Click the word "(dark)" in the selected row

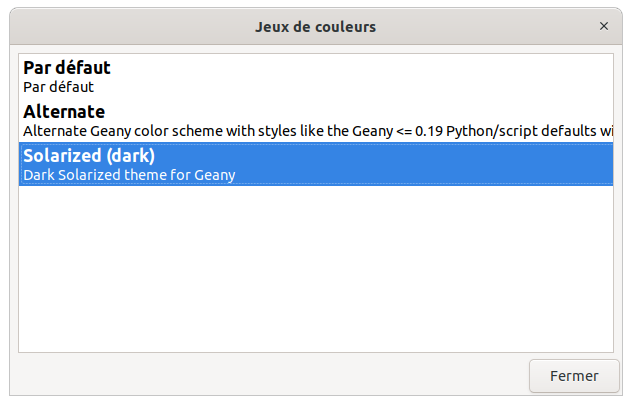click(x=131, y=156)
